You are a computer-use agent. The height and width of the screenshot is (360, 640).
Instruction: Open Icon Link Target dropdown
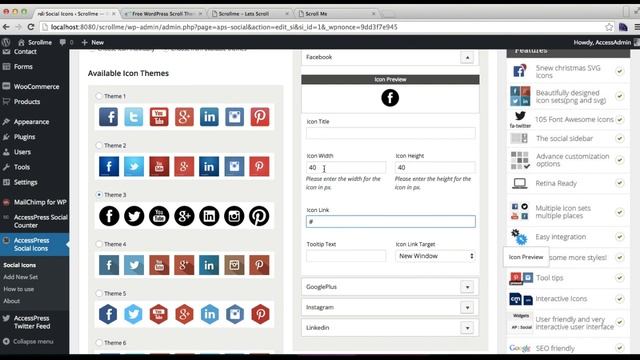pos(436,256)
